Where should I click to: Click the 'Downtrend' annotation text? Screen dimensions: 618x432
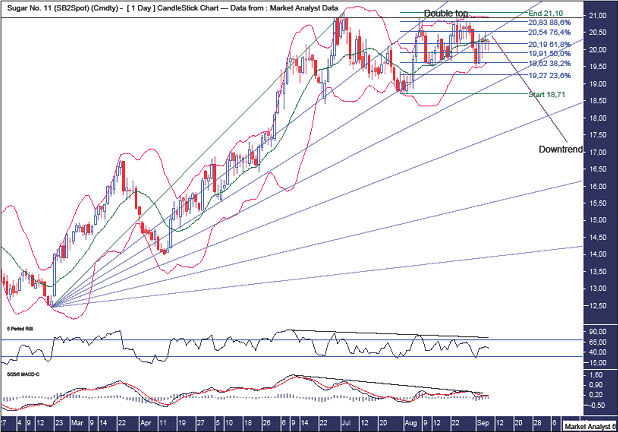click(x=560, y=149)
